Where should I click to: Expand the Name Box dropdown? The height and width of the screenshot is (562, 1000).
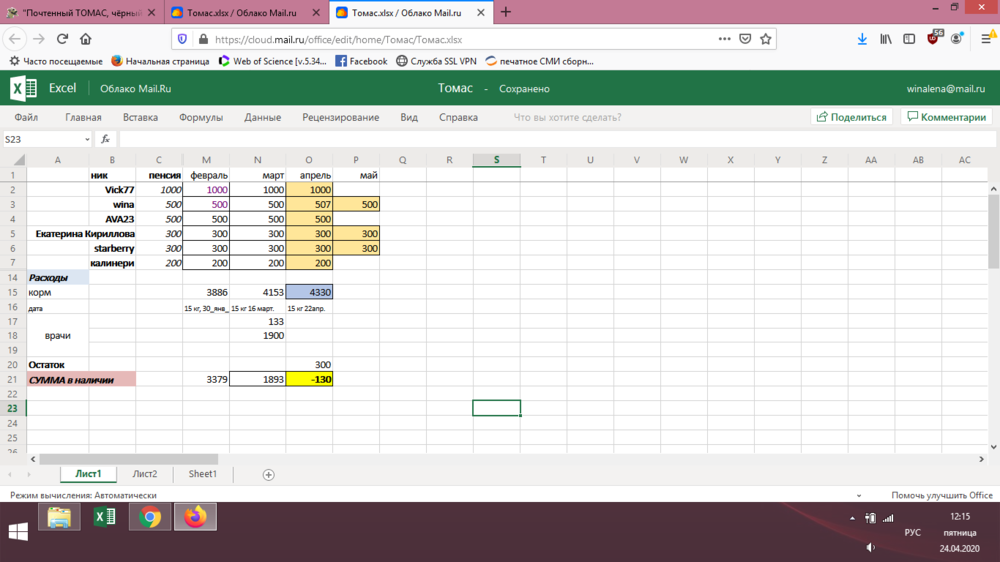click(87, 140)
